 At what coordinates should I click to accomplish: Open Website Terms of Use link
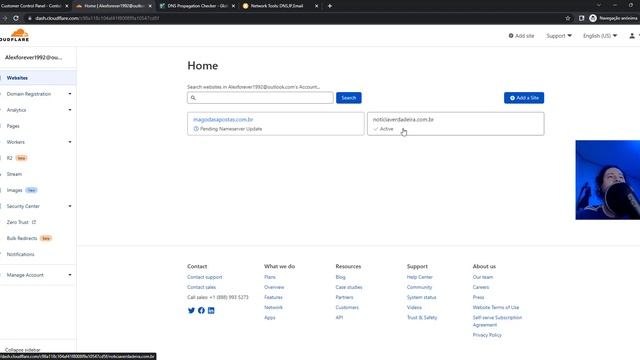tap(496, 307)
